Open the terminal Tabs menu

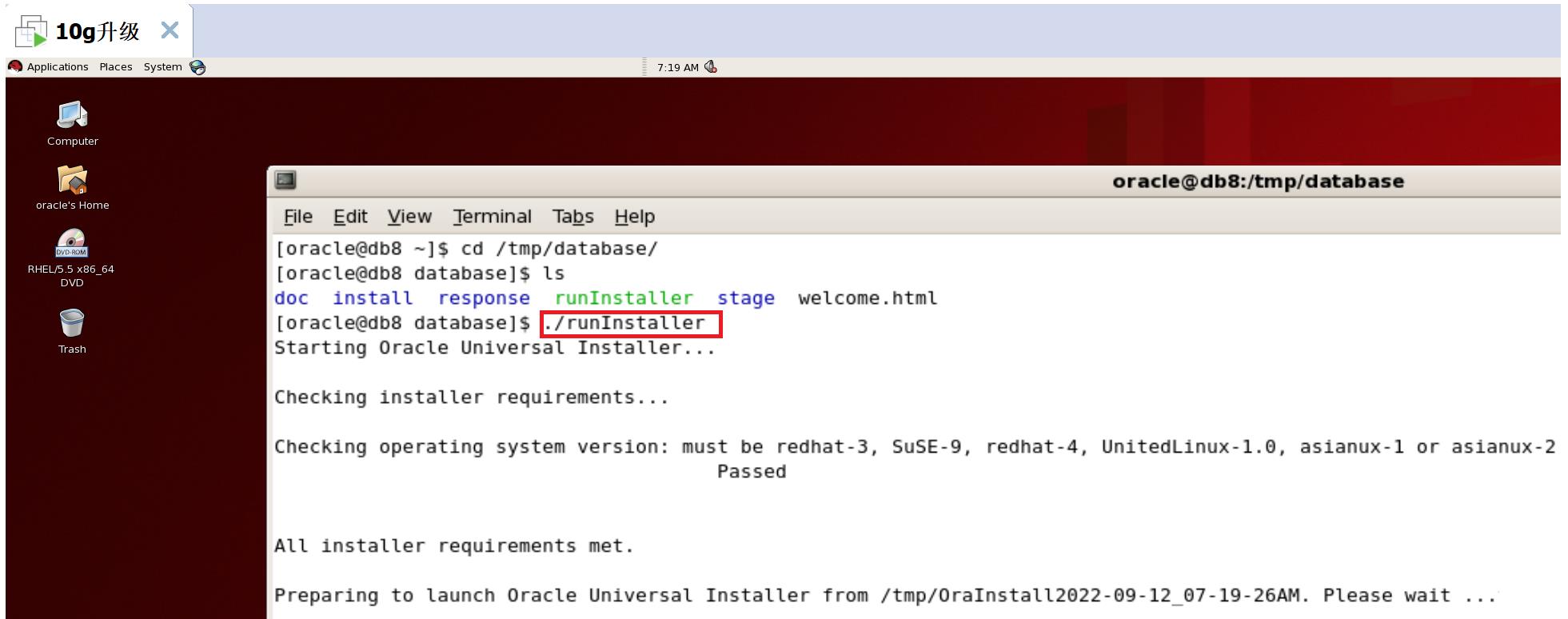pos(573,217)
